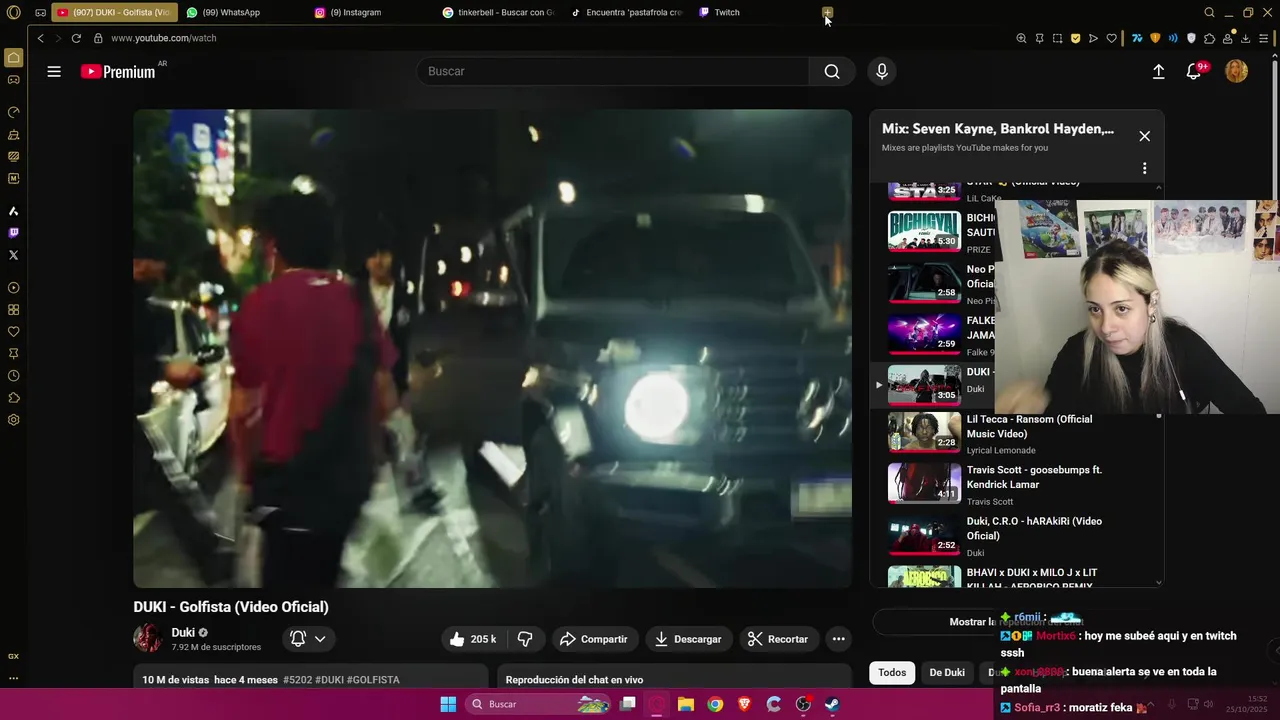
Task: Click the zoom magnifier icon in toolbar
Action: pyautogui.click(x=1021, y=38)
